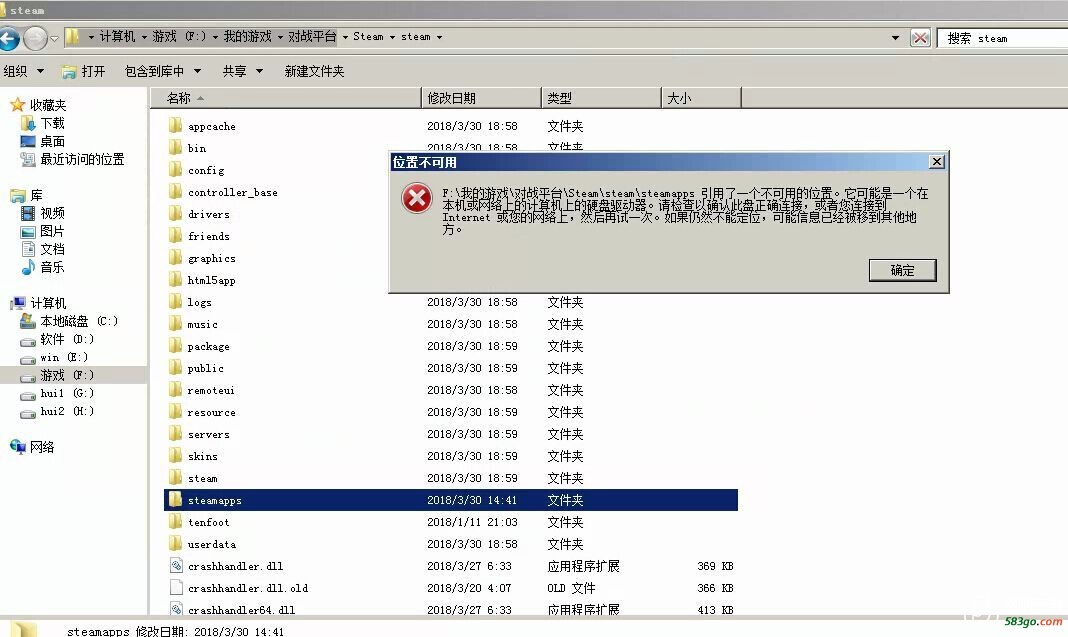
Task: Open the 组织 menu
Action: 23,71
